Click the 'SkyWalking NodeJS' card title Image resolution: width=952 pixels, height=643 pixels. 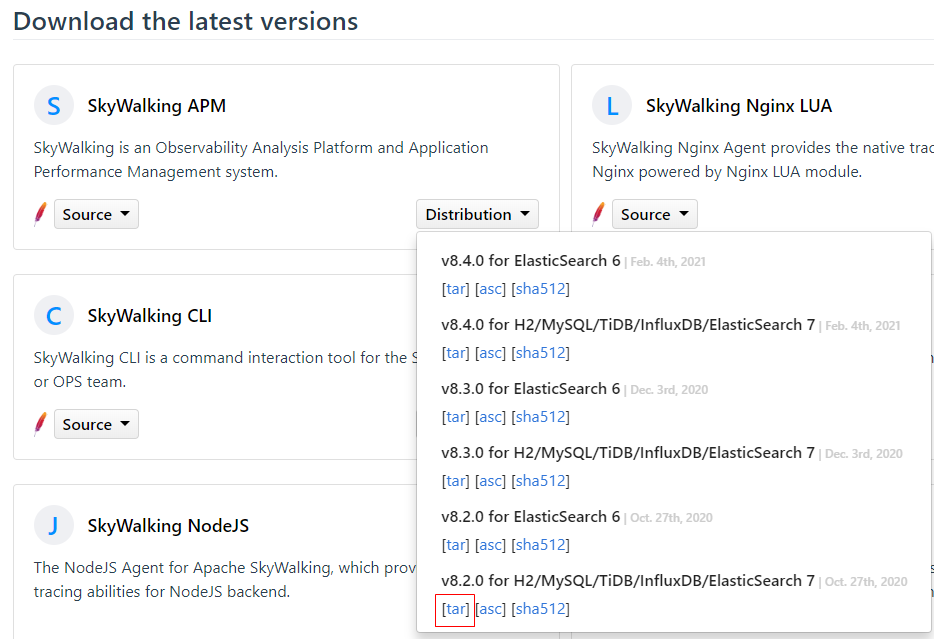click(168, 526)
